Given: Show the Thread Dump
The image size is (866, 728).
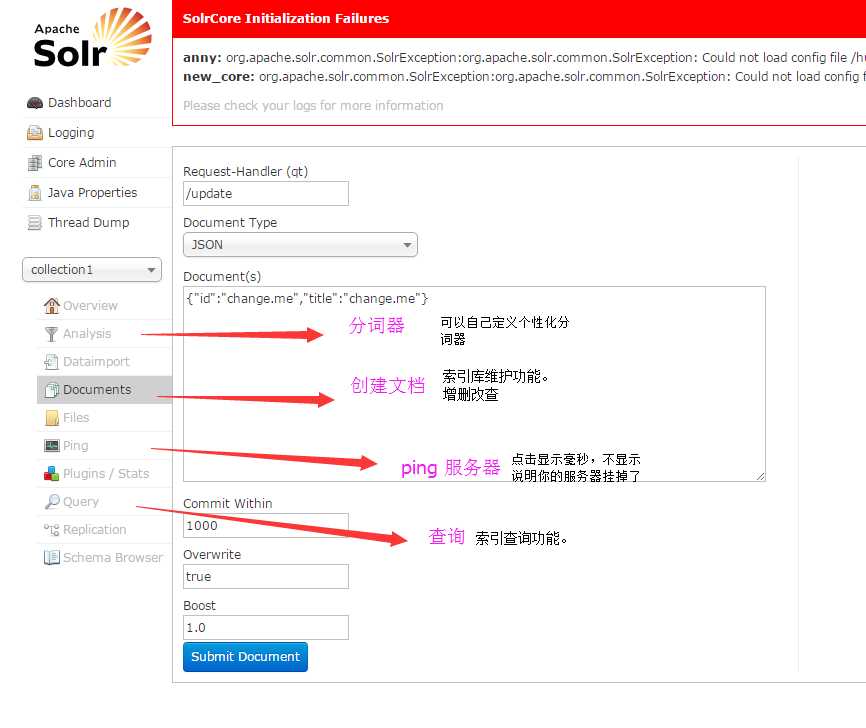Looking at the screenshot, I should 88,223.
